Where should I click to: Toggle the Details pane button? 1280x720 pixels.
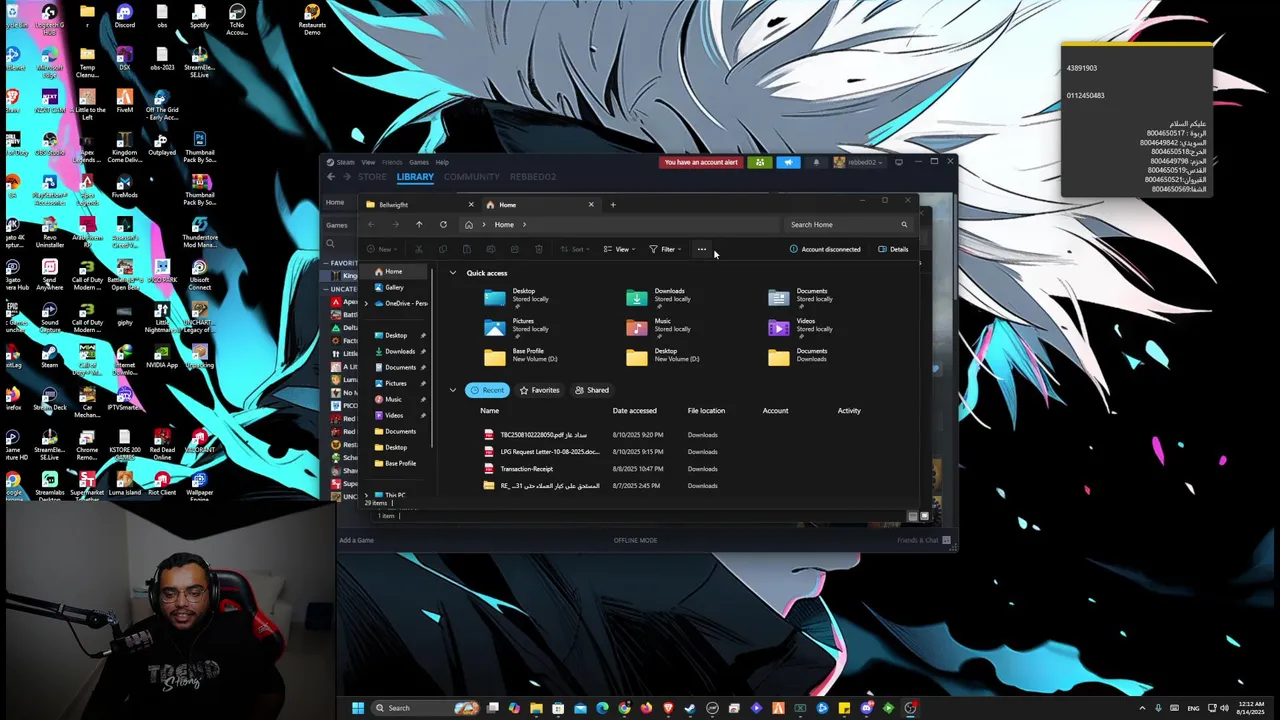tap(893, 249)
